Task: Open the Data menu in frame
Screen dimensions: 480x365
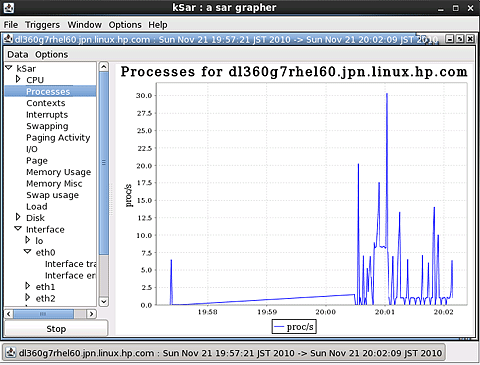Action: 18,54
